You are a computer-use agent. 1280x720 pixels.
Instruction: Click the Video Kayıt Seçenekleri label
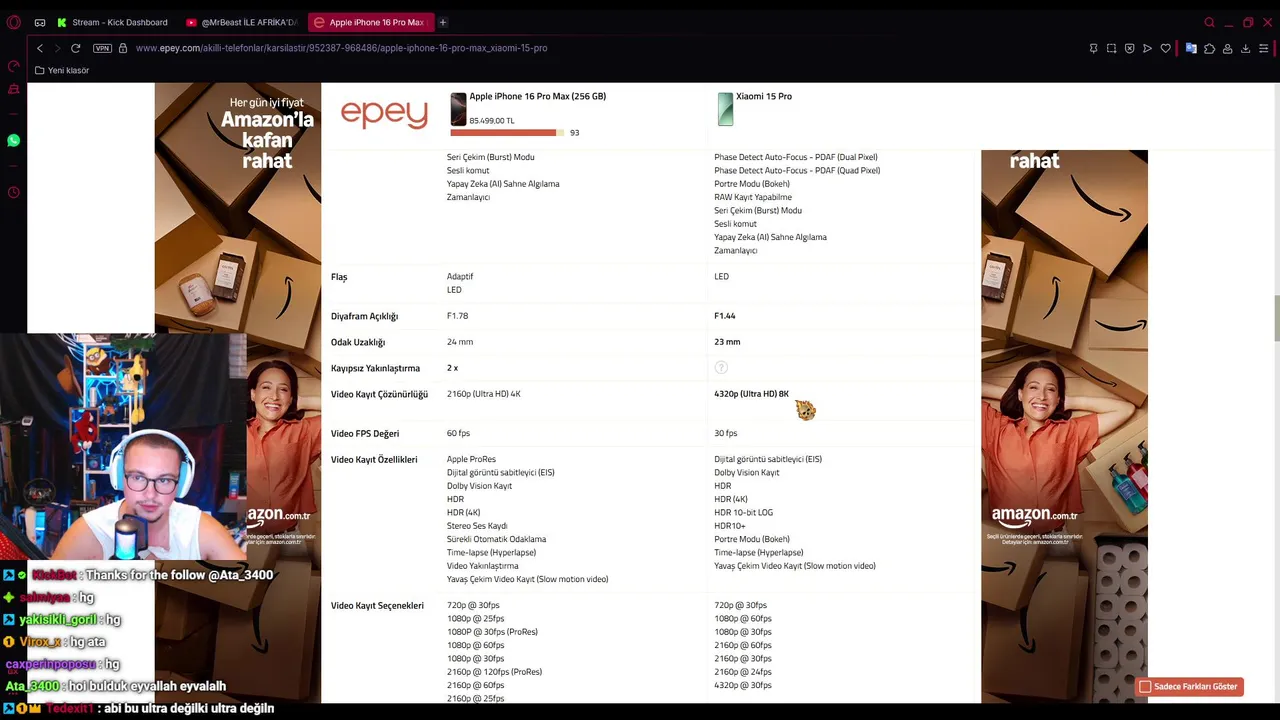tap(377, 605)
